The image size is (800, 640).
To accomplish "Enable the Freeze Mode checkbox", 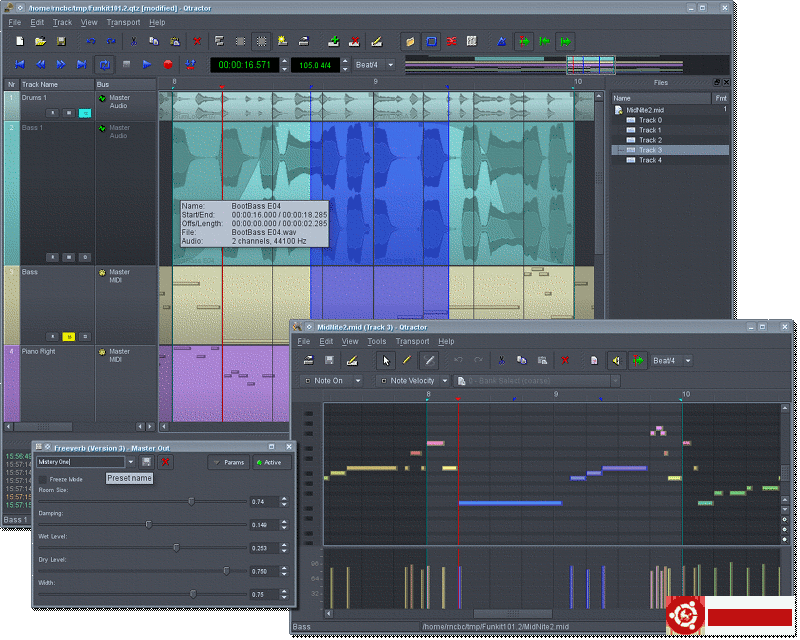I will coord(43,480).
